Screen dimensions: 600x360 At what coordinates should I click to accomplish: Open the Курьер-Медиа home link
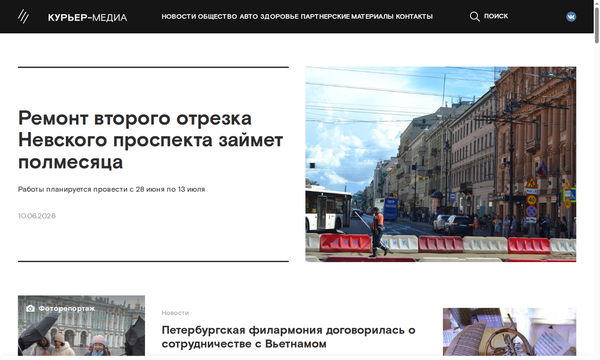coord(87,17)
